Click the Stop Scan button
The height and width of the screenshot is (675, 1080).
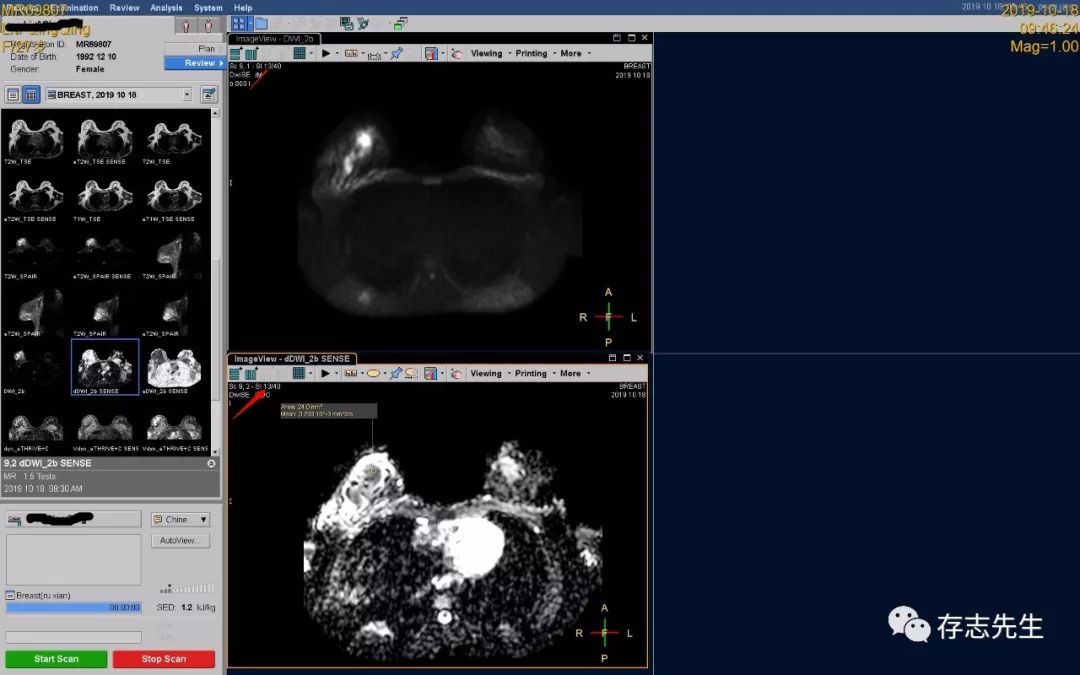(164, 659)
